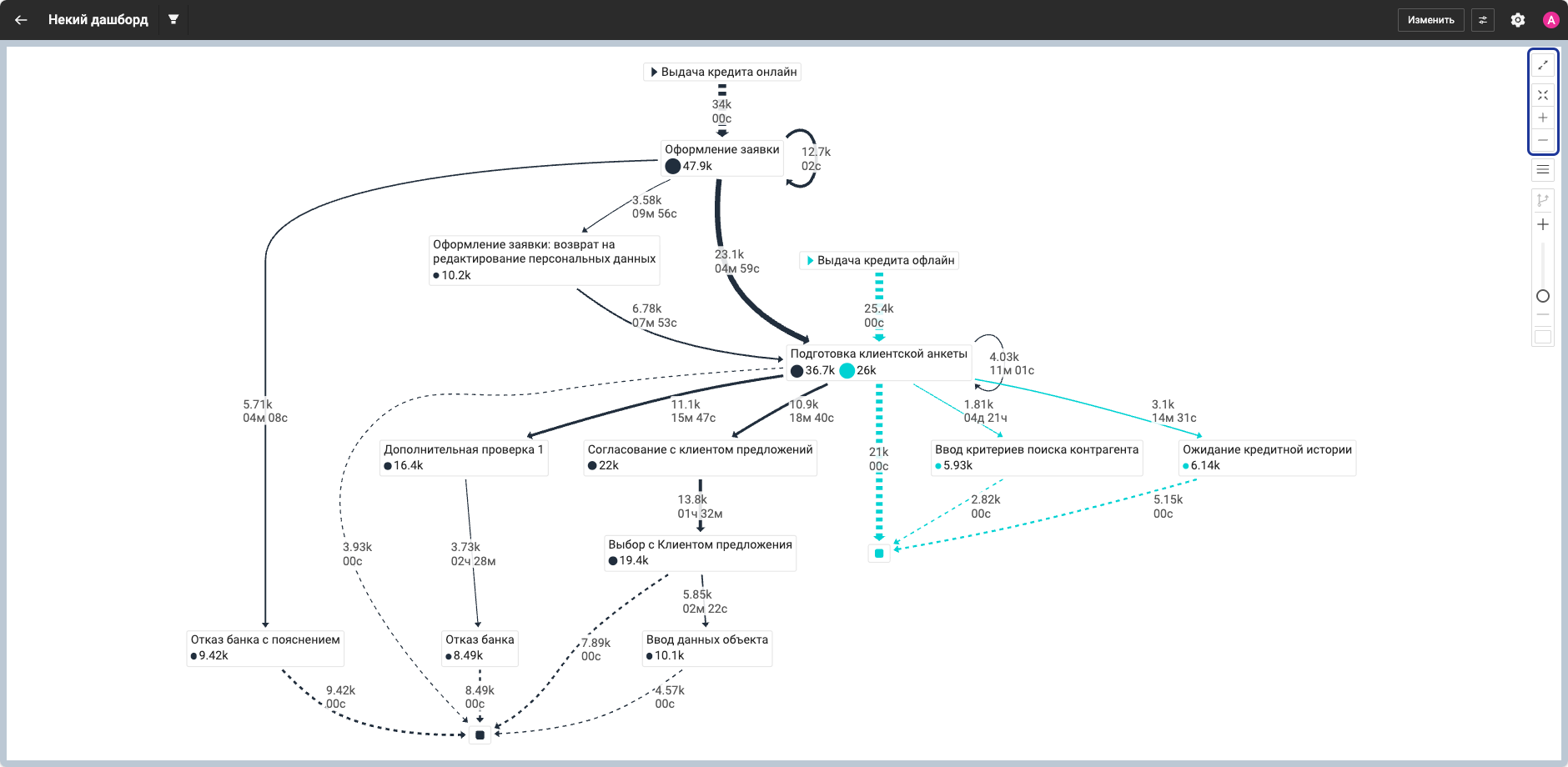Select the Отказ банка с пояснением node

click(265, 648)
